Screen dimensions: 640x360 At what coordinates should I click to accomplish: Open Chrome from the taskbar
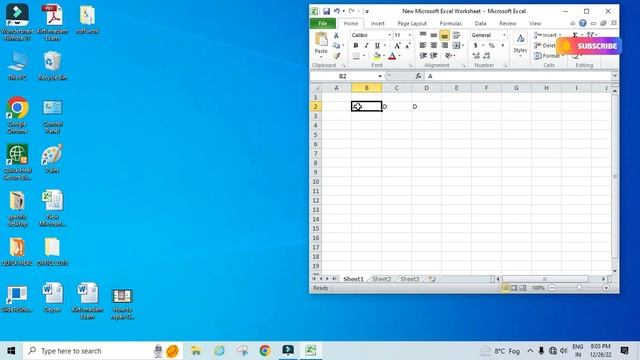(265, 351)
